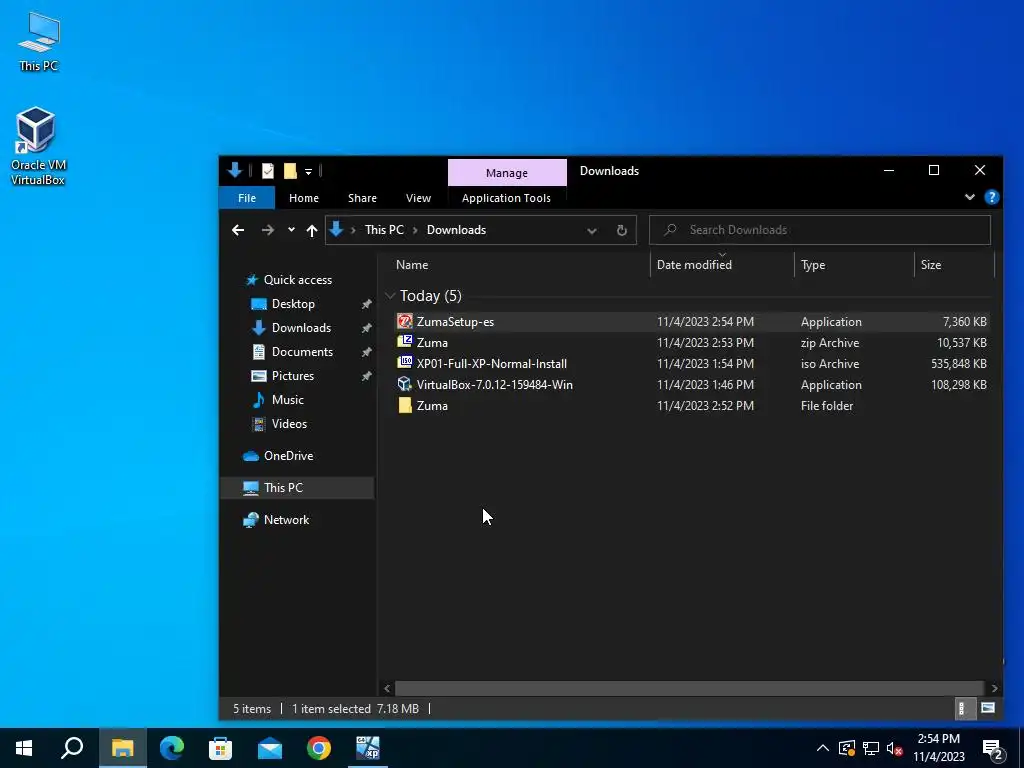
Task: Open the notification center icon
Action: (x=993, y=749)
